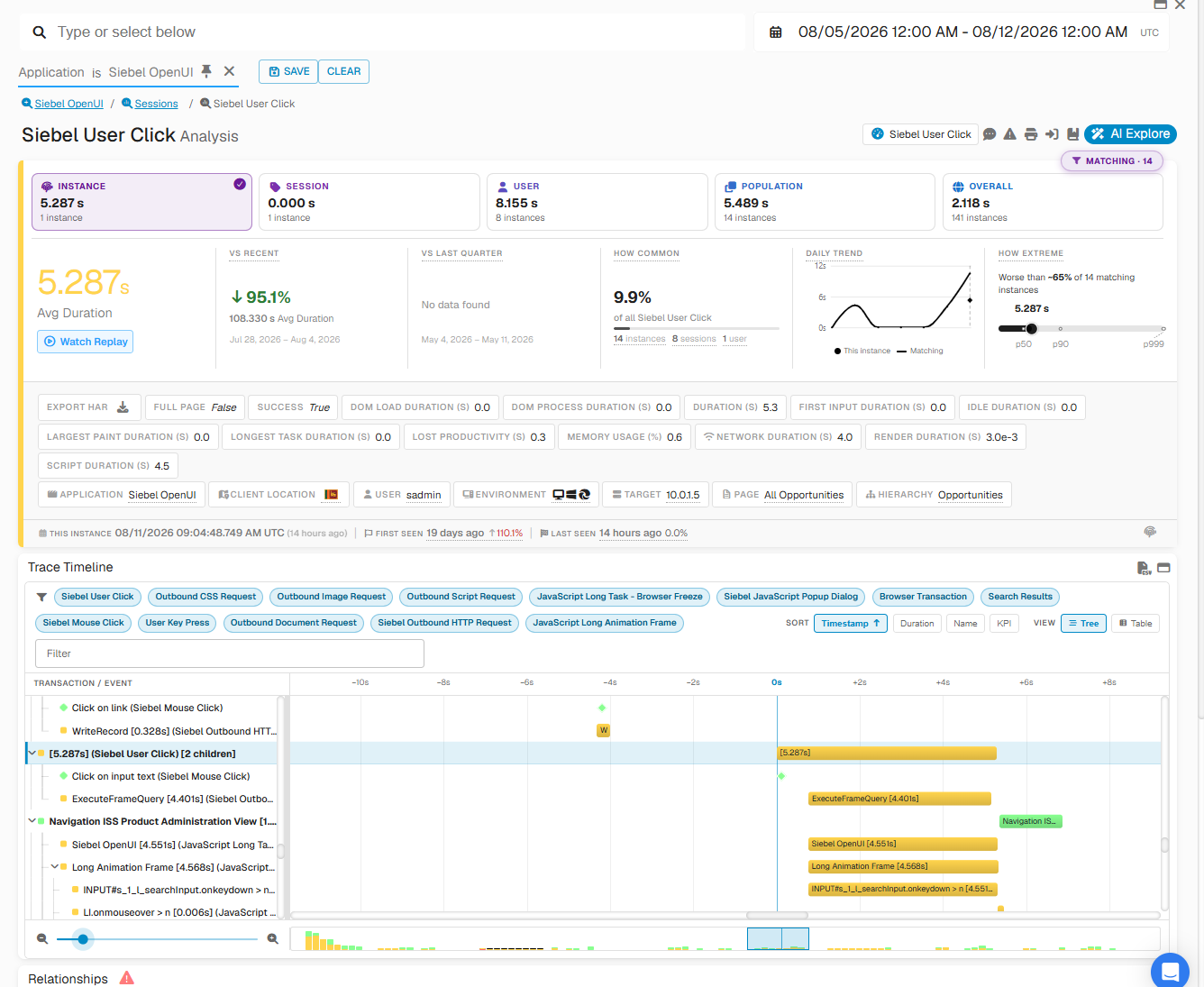This screenshot has height=987, width=1204.
Task: Focus the trace timeline Filter input
Action: tap(229, 653)
